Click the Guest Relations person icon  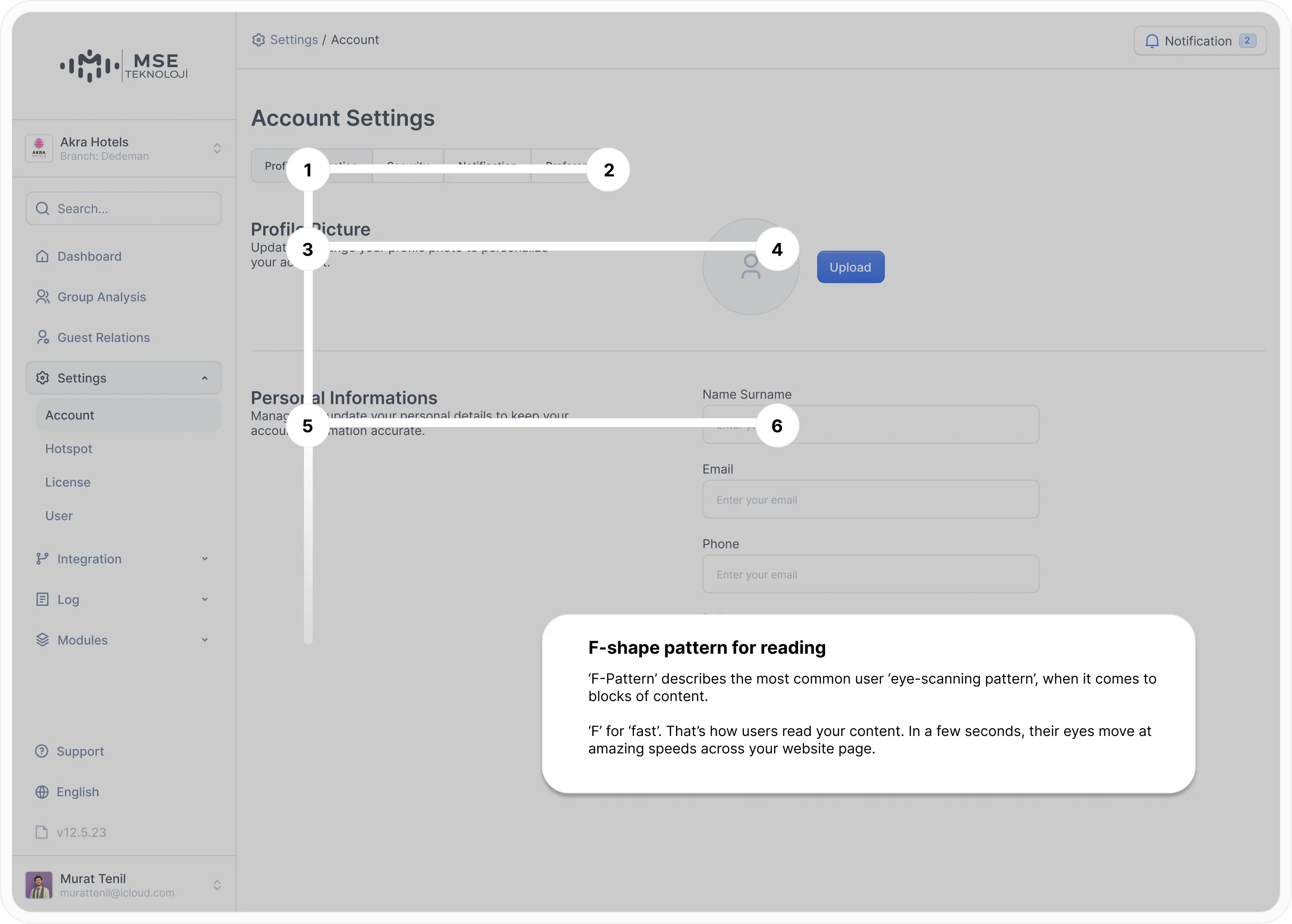click(x=43, y=338)
